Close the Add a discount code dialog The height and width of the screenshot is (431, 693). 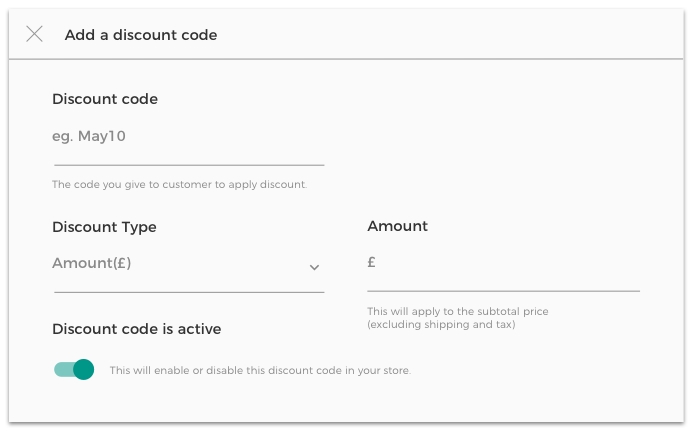35,34
